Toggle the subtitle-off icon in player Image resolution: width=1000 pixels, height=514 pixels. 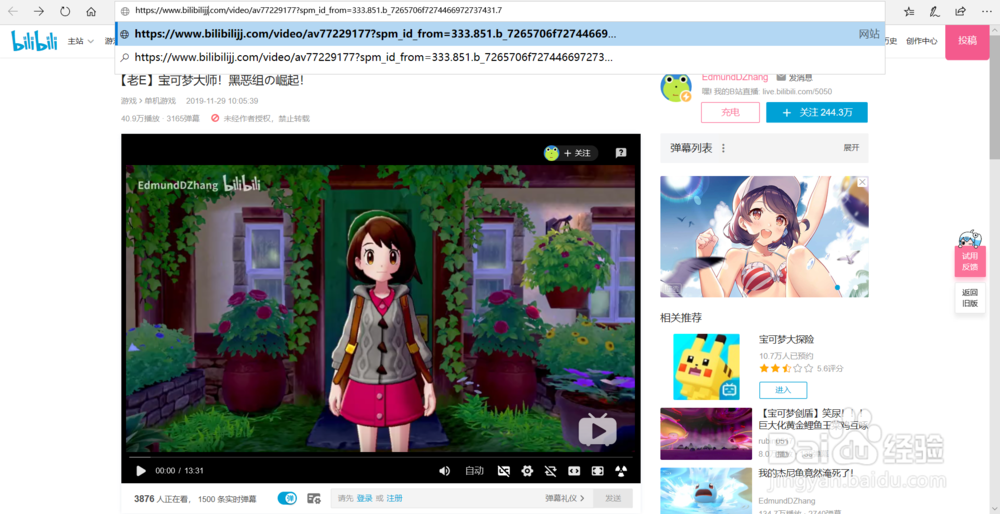click(504, 471)
